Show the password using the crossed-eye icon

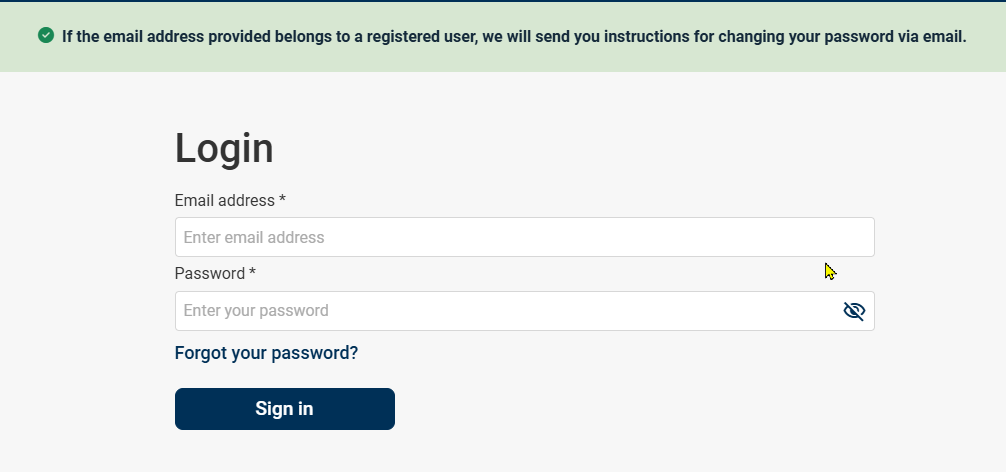pos(854,311)
